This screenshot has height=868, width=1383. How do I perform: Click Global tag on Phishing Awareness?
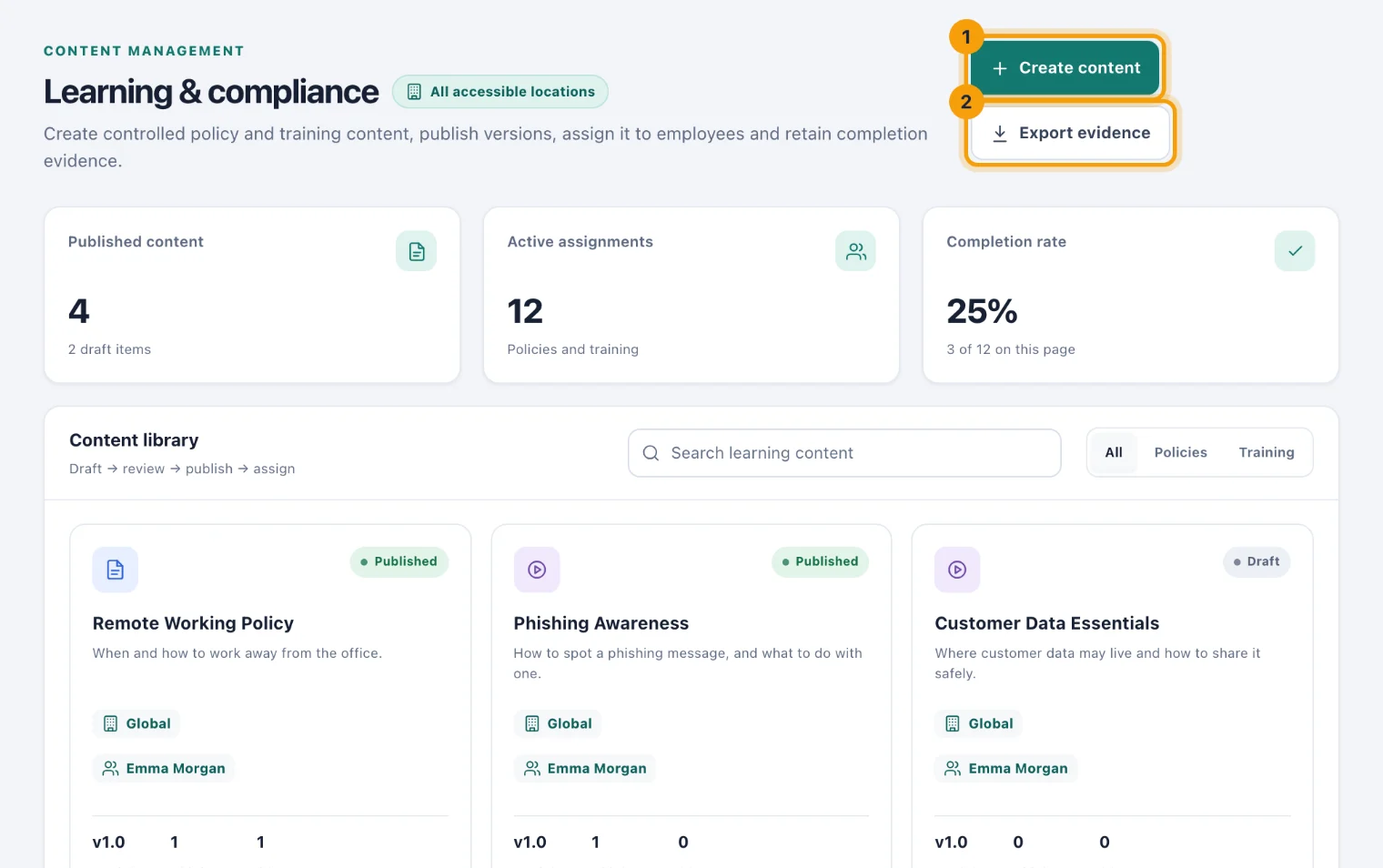point(558,723)
